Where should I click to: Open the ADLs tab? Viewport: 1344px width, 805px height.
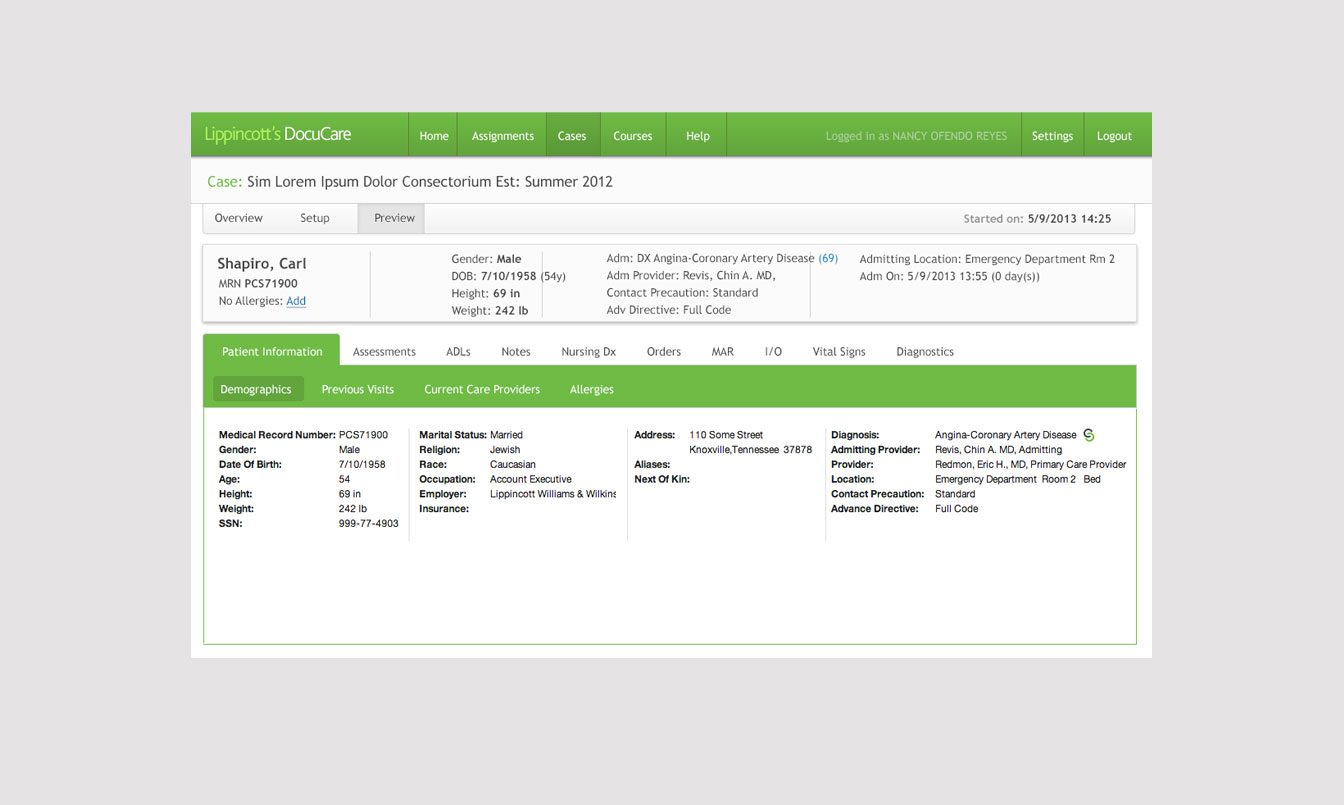[458, 351]
